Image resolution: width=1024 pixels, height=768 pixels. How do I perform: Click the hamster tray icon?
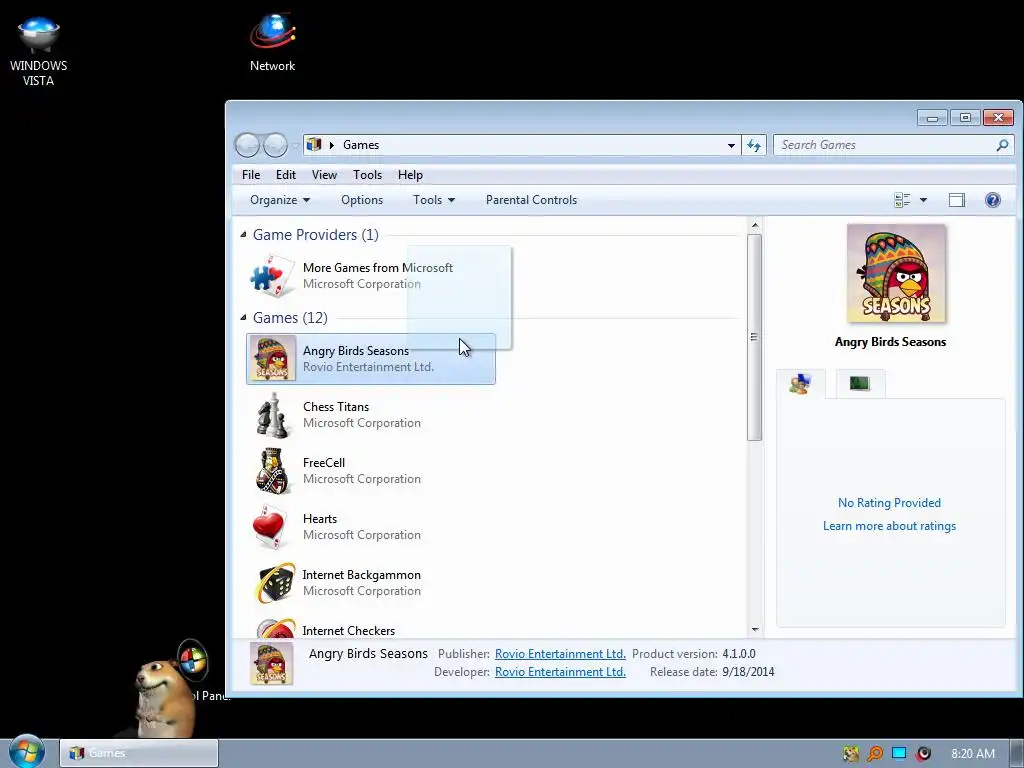point(850,754)
